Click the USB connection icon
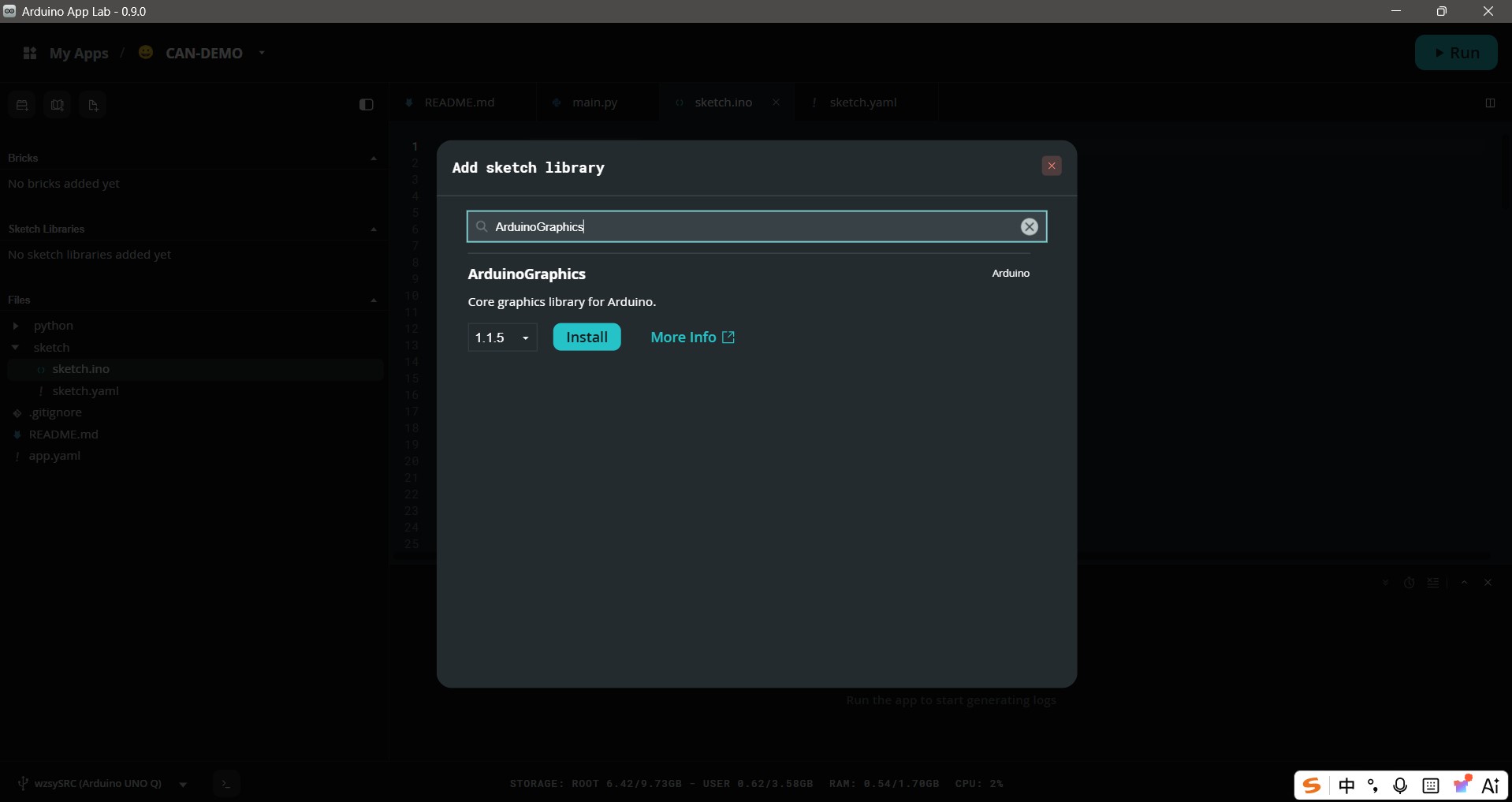The height and width of the screenshot is (802, 1512). point(23,784)
